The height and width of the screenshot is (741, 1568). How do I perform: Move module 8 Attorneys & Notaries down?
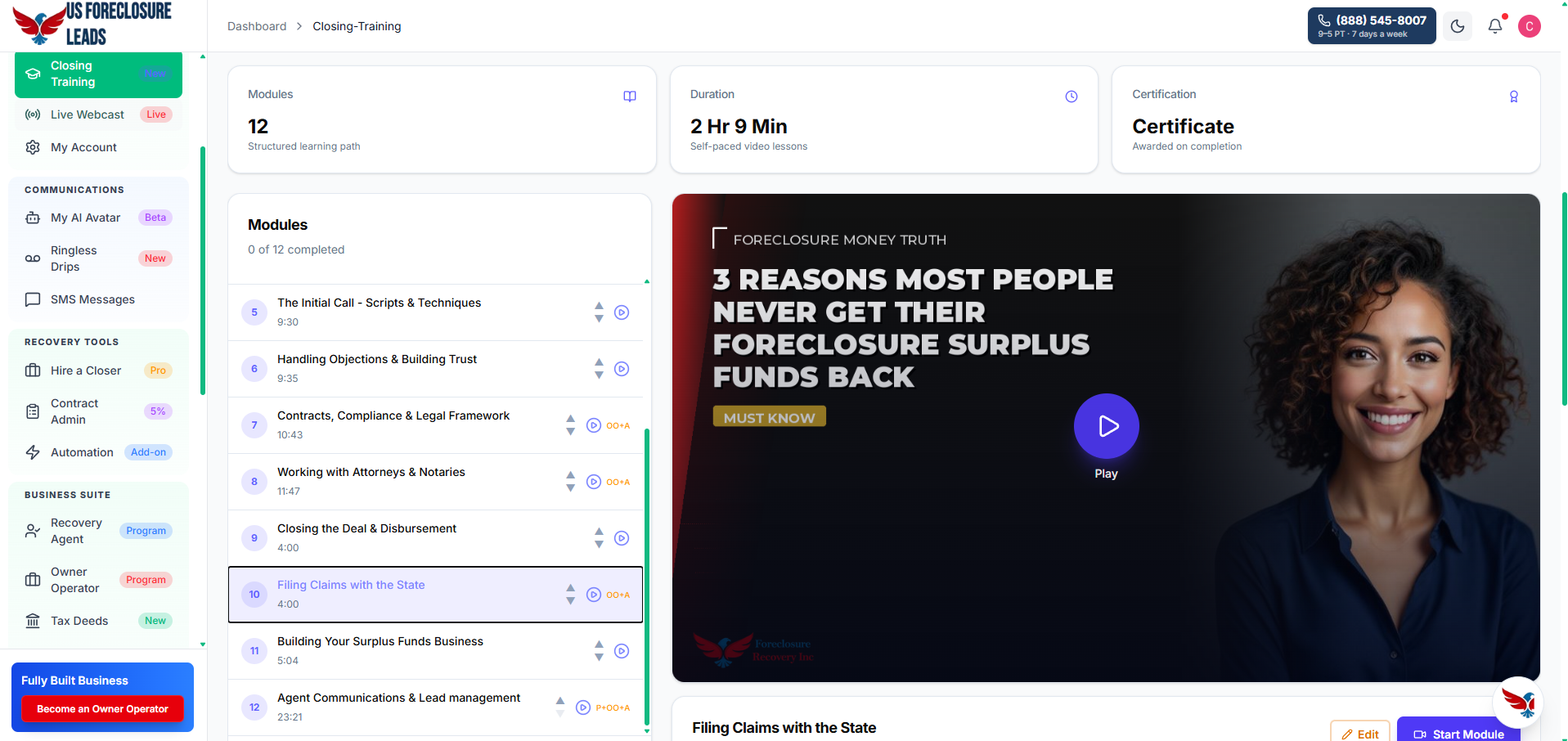[x=570, y=487]
